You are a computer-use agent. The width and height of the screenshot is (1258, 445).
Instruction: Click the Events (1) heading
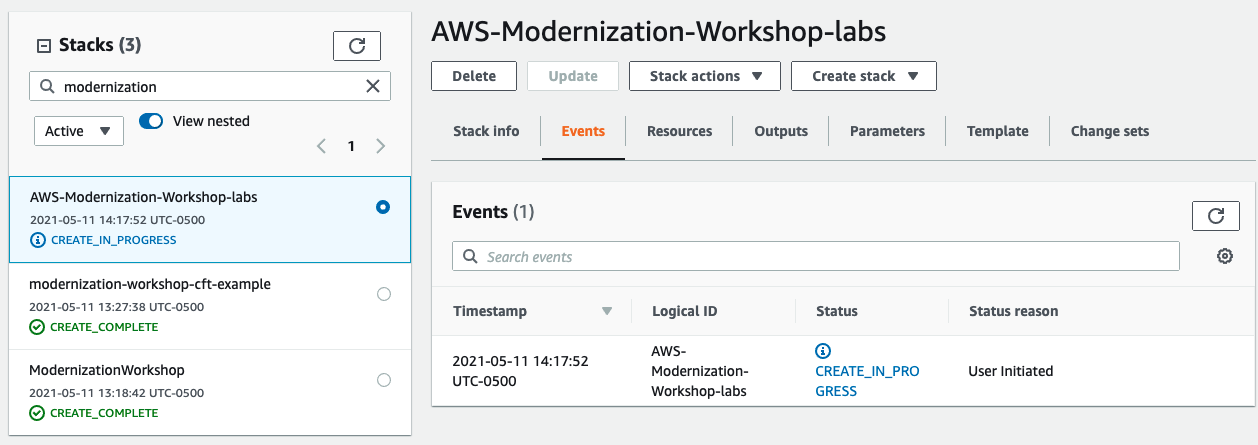coord(494,212)
